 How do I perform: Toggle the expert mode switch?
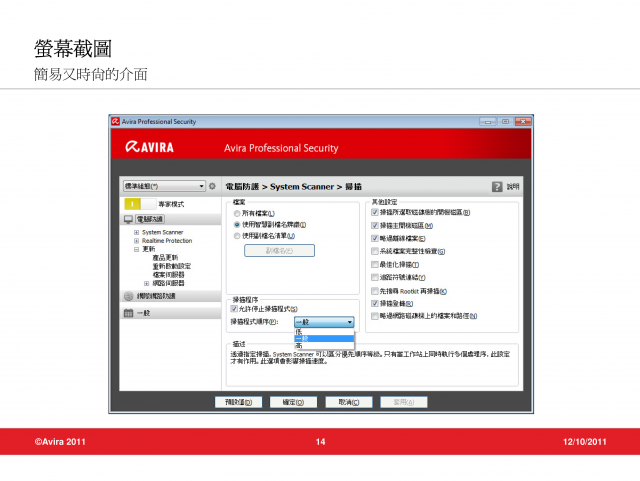point(140,204)
